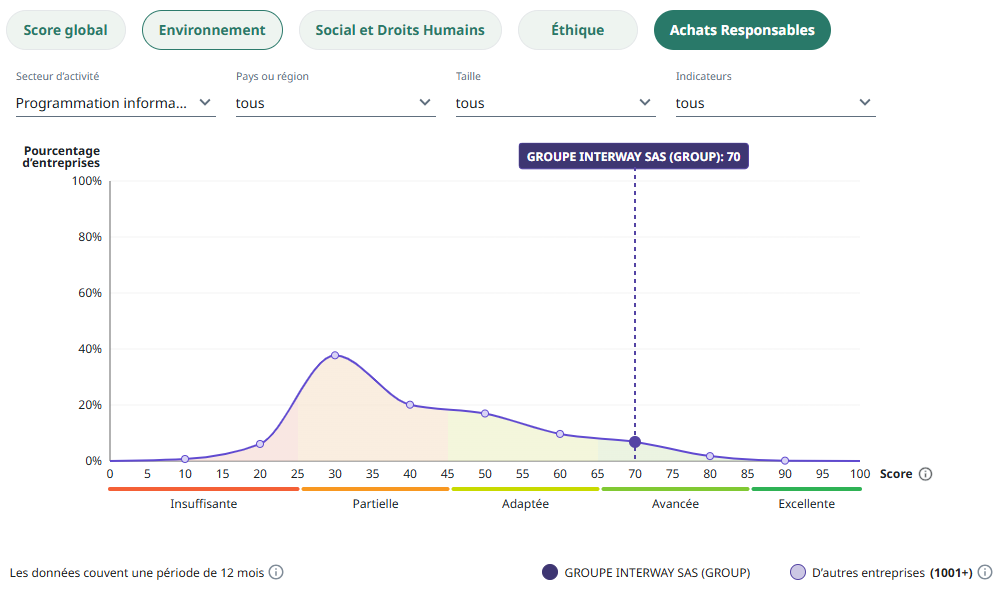Open the Taille filter dropdown

point(555,102)
